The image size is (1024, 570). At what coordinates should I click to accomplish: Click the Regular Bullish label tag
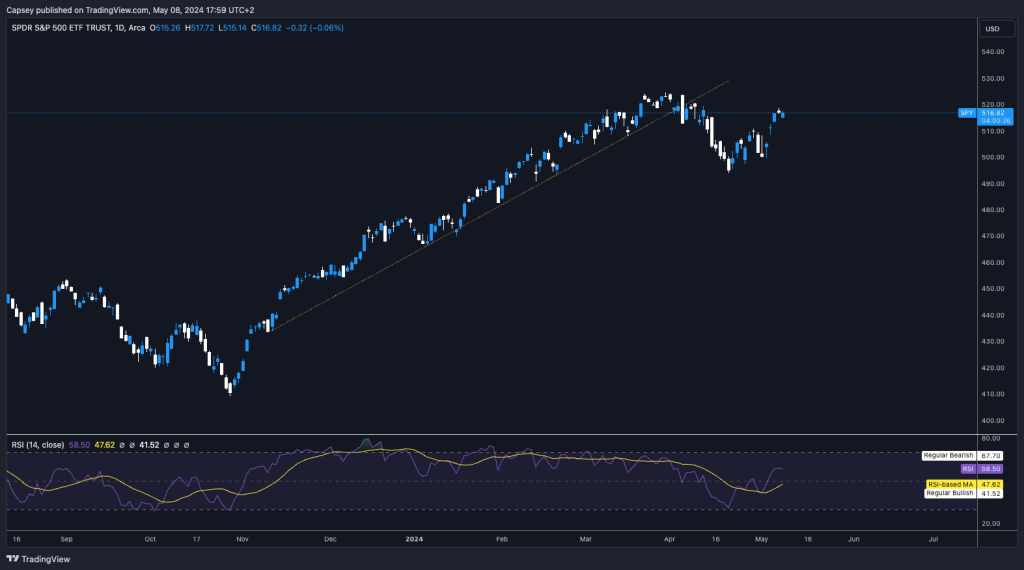(948, 492)
